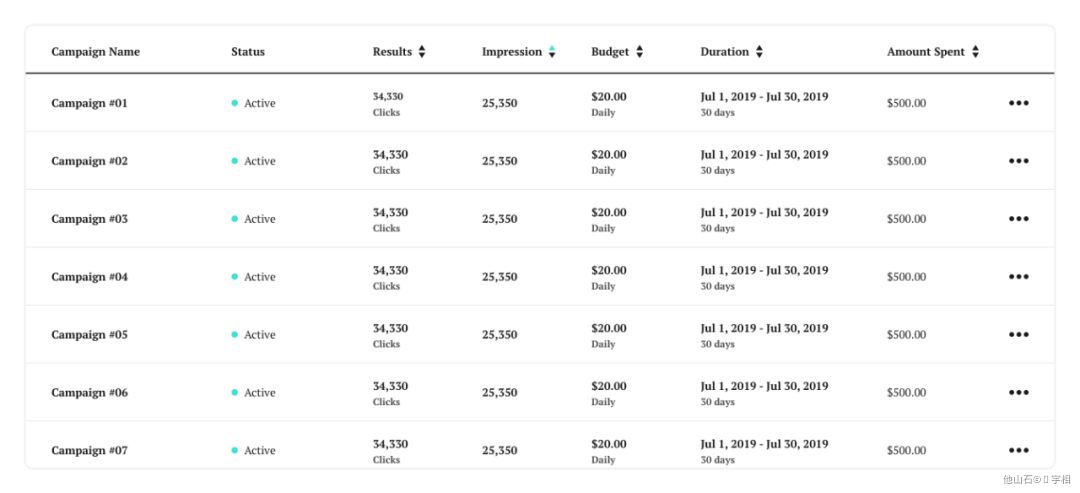Sort by the Duration column arrows
Screen dimensions: 1080x493
tap(759, 52)
